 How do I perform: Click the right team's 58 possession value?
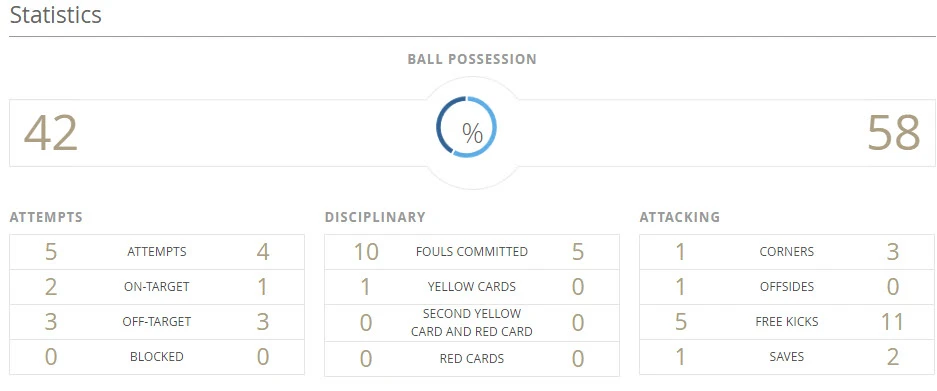tap(893, 133)
